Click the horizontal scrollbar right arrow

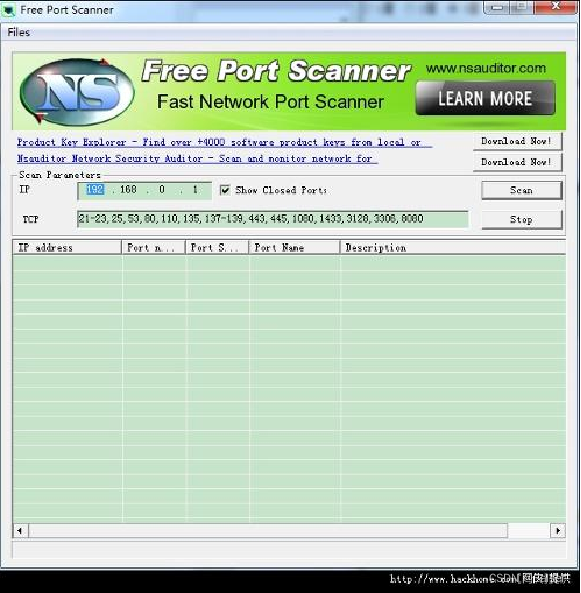558,531
